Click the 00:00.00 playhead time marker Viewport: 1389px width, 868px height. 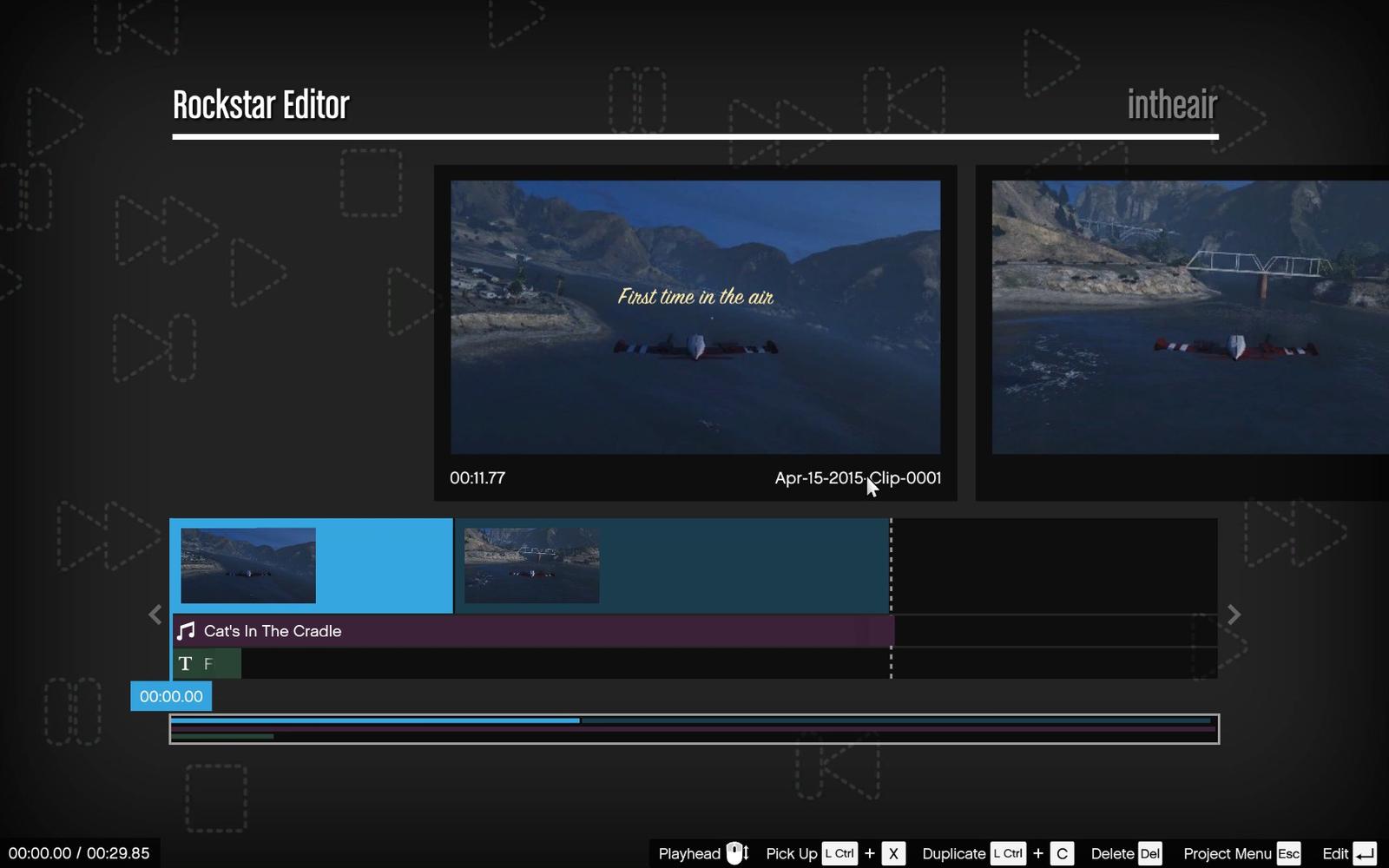[x=171, y=696]
